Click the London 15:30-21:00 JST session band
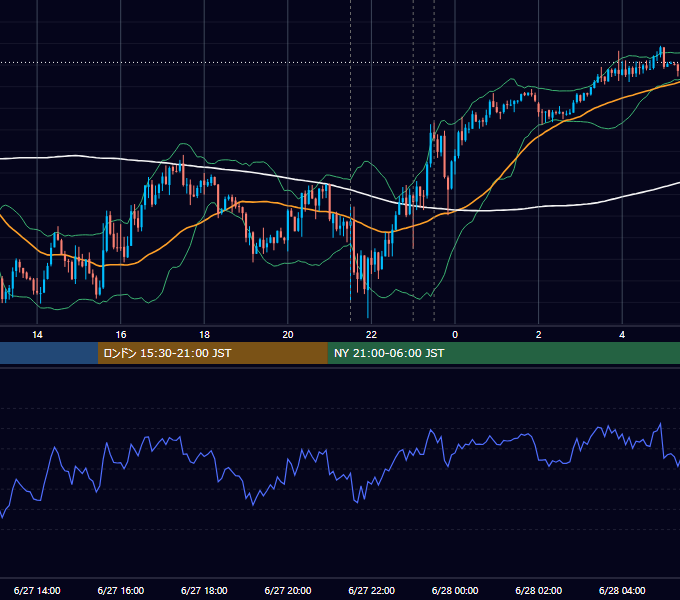This screenshot has width=680, height=600. click(x=212, y=353)
